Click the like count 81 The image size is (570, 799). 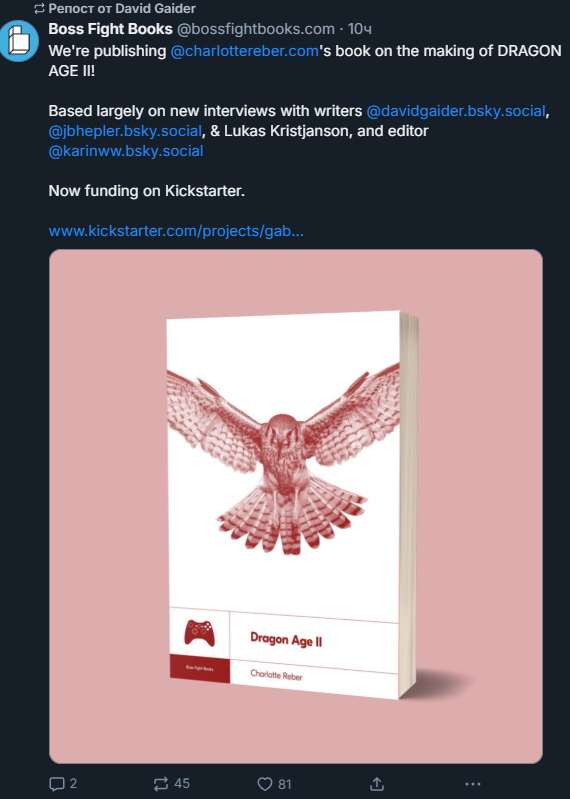[x=285, y=784]
